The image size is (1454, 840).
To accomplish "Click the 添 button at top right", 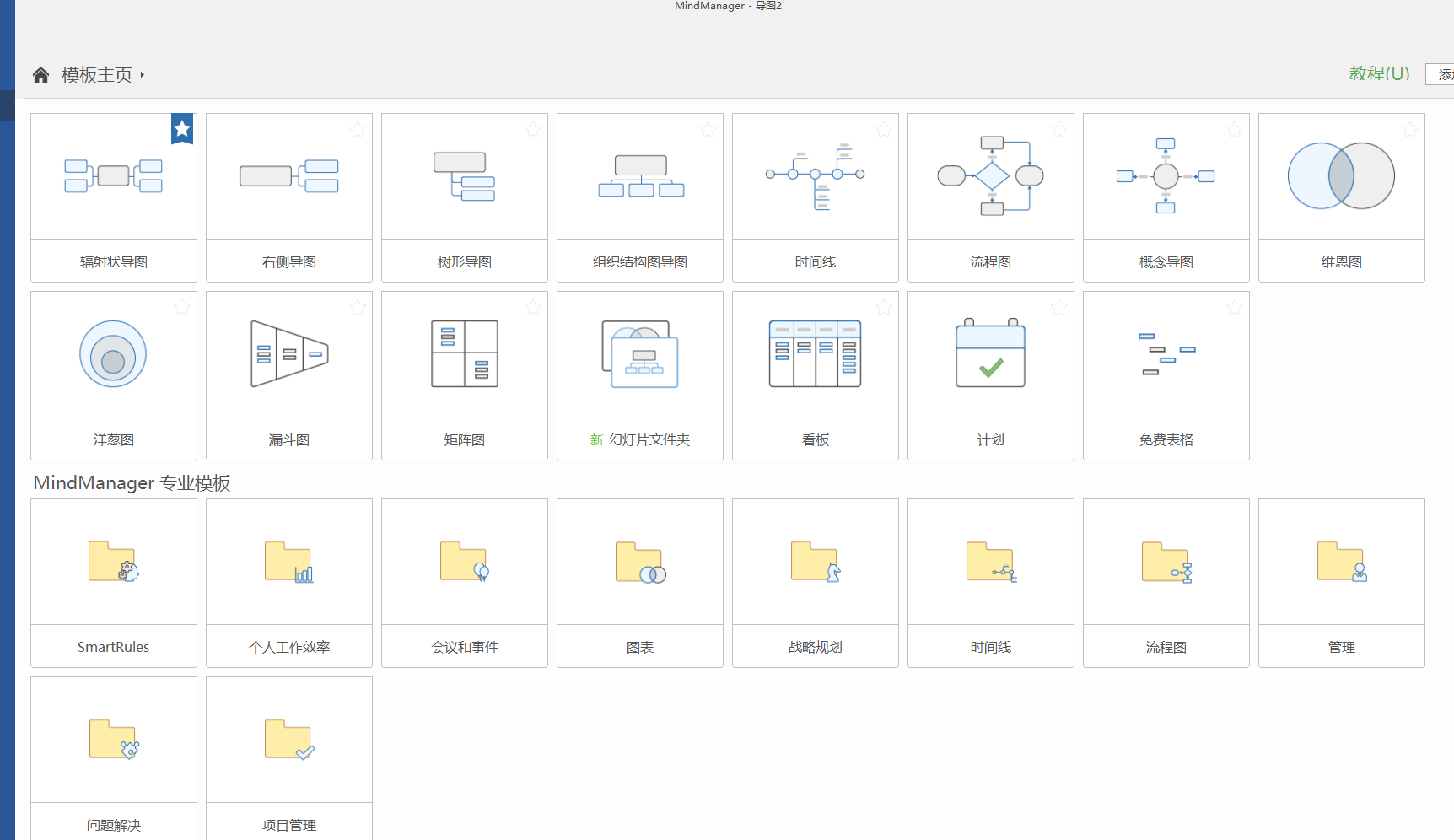I will pos(1441,74).
